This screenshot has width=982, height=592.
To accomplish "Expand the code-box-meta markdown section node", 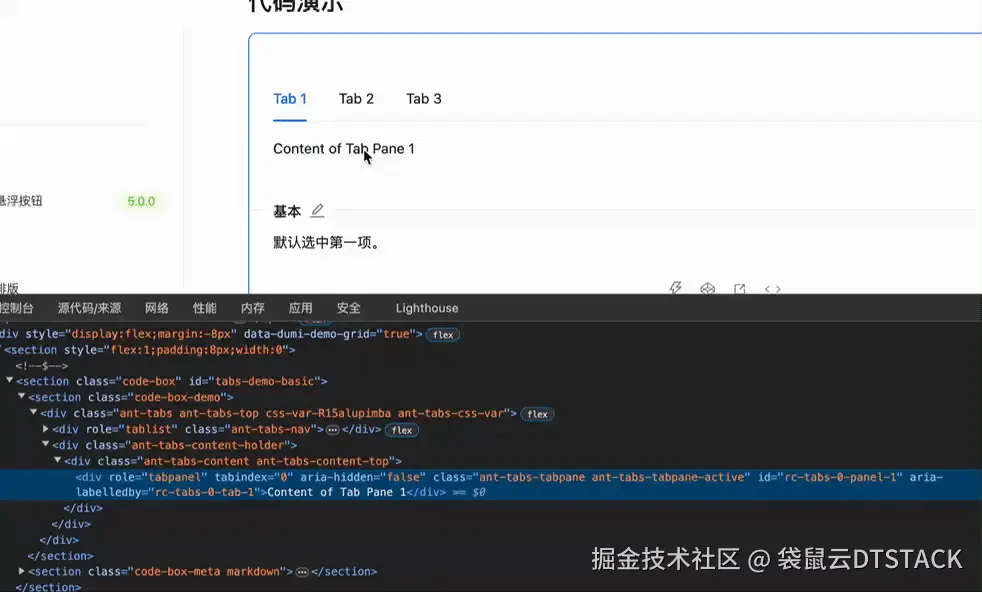I will [22, 571].
